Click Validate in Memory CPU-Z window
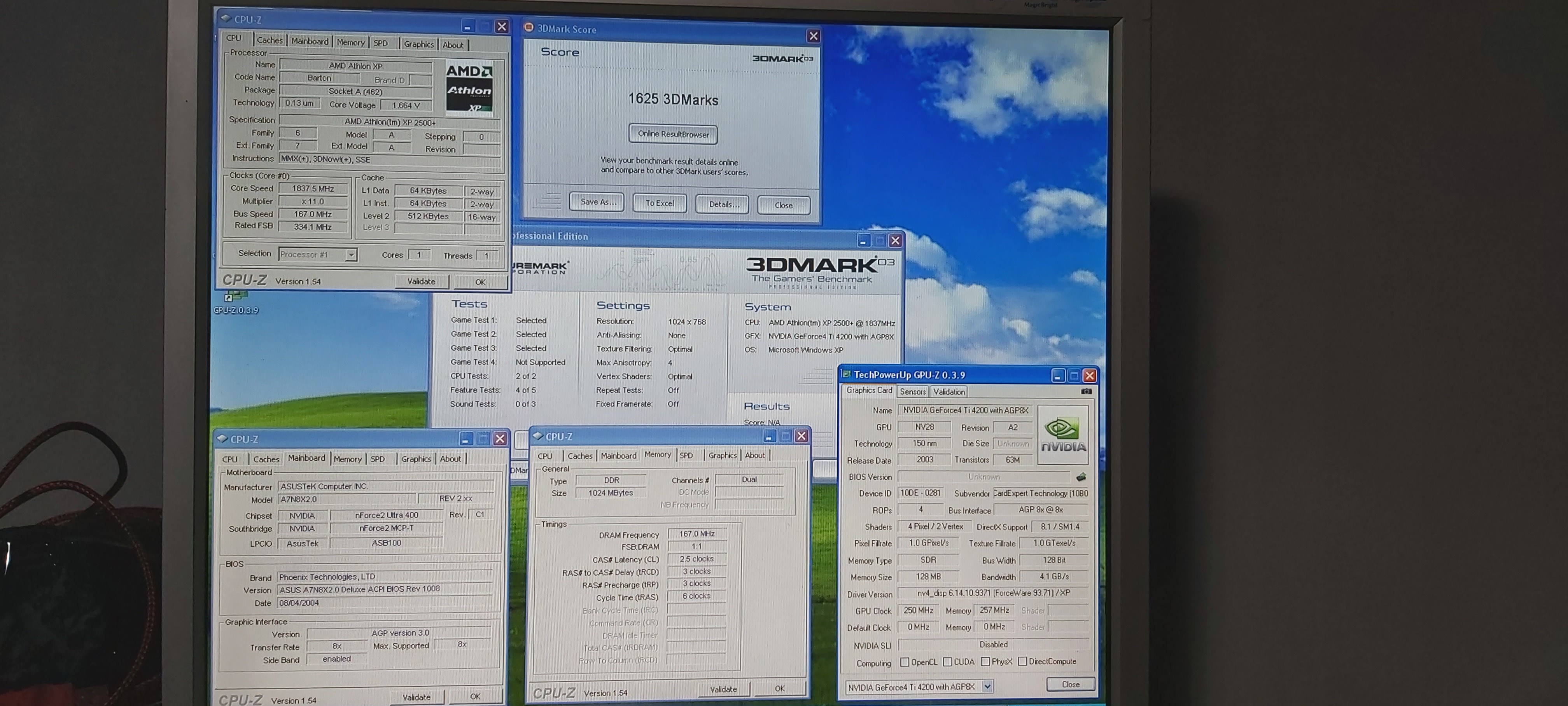This screenshot has width=1568, height=706. 723,689
